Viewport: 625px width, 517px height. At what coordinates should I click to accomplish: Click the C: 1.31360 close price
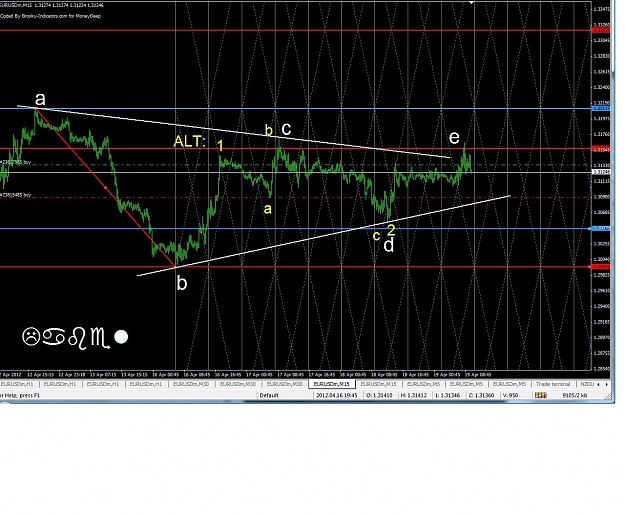[x=482, y=395]
